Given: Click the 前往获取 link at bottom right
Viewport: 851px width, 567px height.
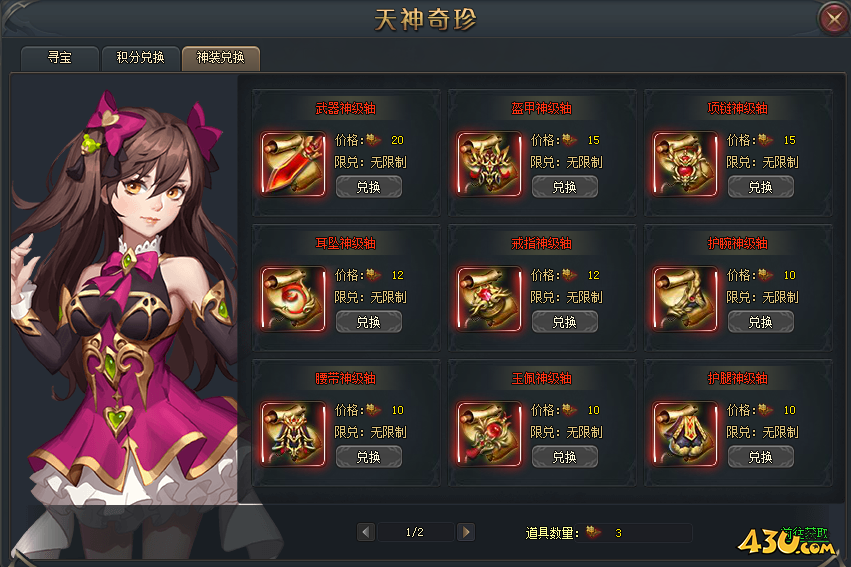Looking at the screenshot, I should coord(805,533).
